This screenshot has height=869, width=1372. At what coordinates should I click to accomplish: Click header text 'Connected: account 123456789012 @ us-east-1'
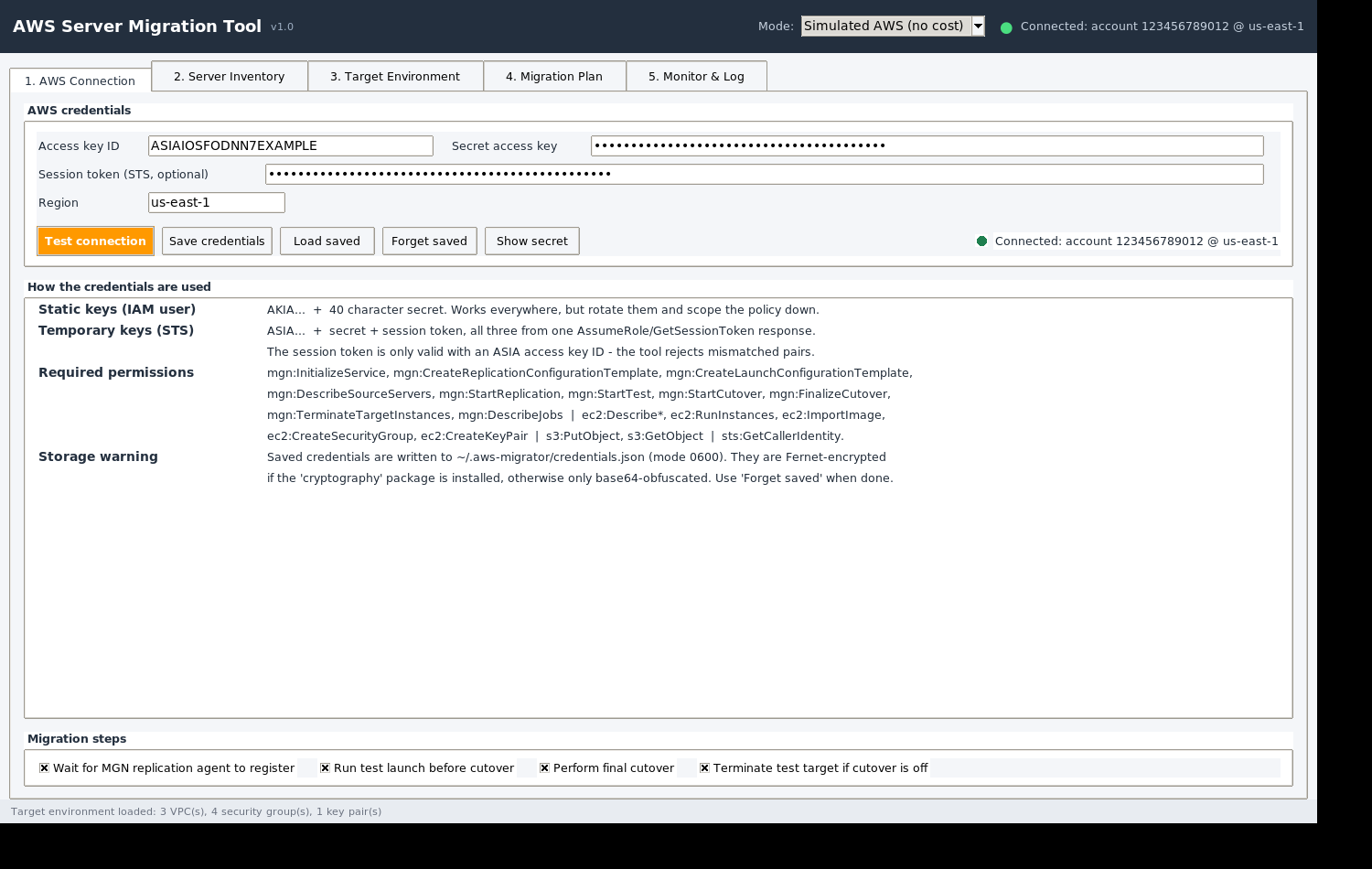pos(1163,27)
